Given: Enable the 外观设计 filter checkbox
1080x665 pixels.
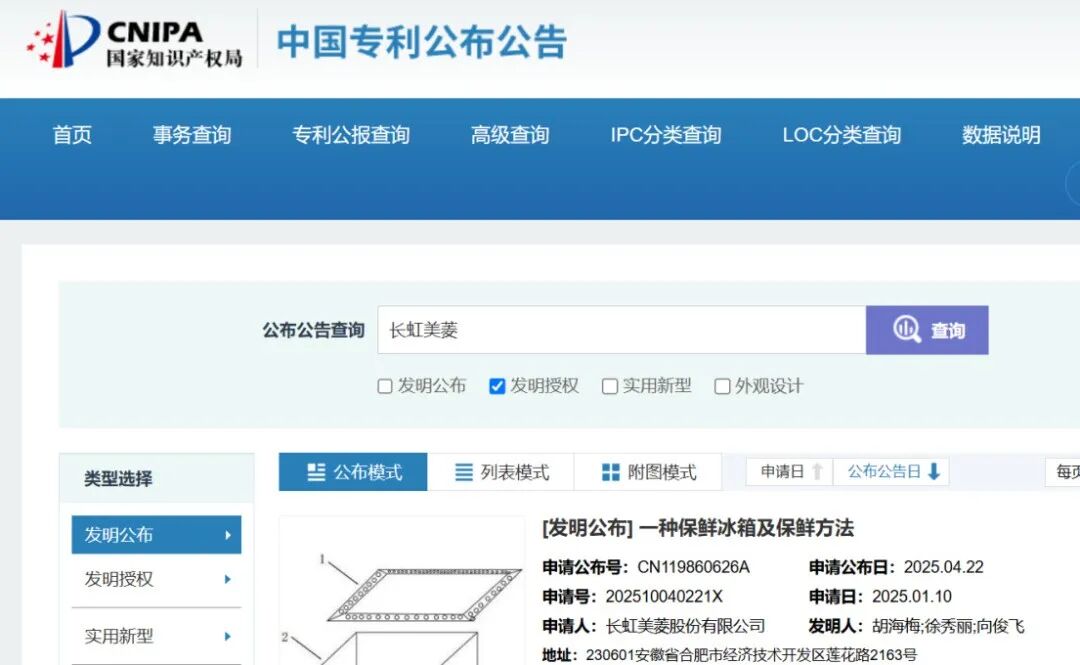Looking at the screenshot, I should tap(722, 386).
